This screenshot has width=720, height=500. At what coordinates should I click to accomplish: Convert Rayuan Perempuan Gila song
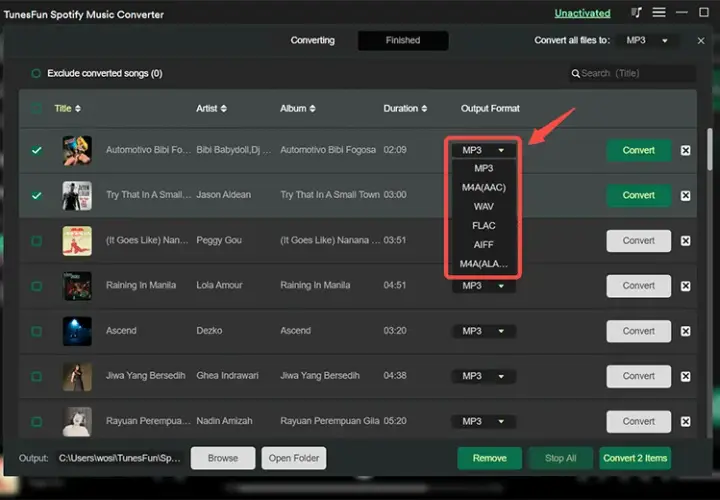638,421
